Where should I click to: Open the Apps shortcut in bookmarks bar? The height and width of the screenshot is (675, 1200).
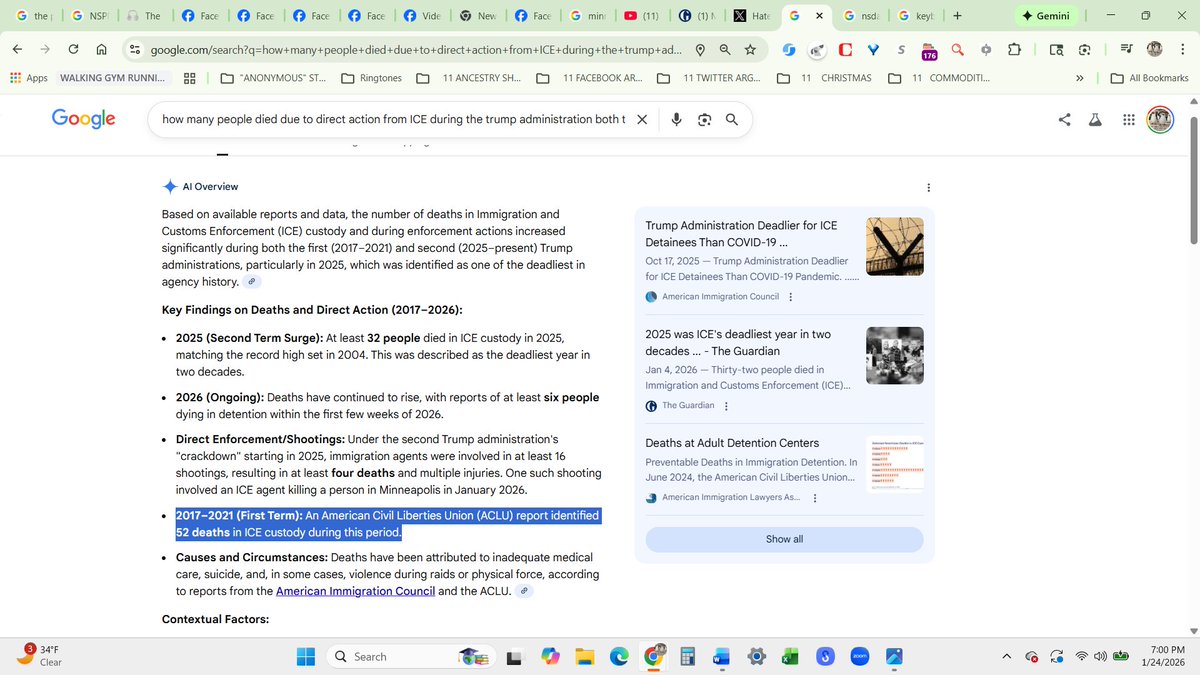[x=28, y=78]
